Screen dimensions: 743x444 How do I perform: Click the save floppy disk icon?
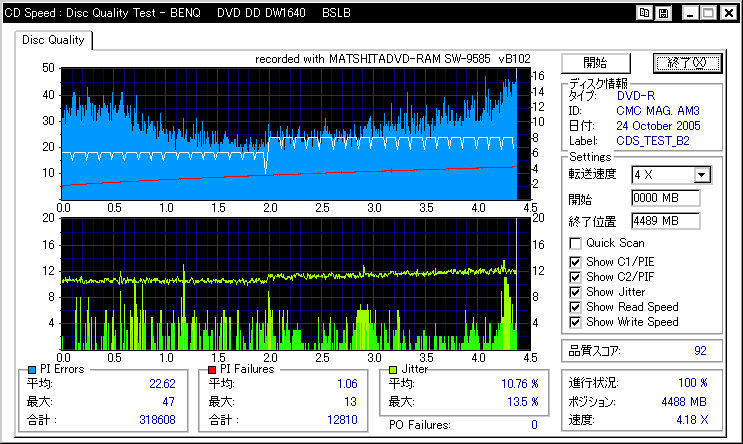click(663, 13)
